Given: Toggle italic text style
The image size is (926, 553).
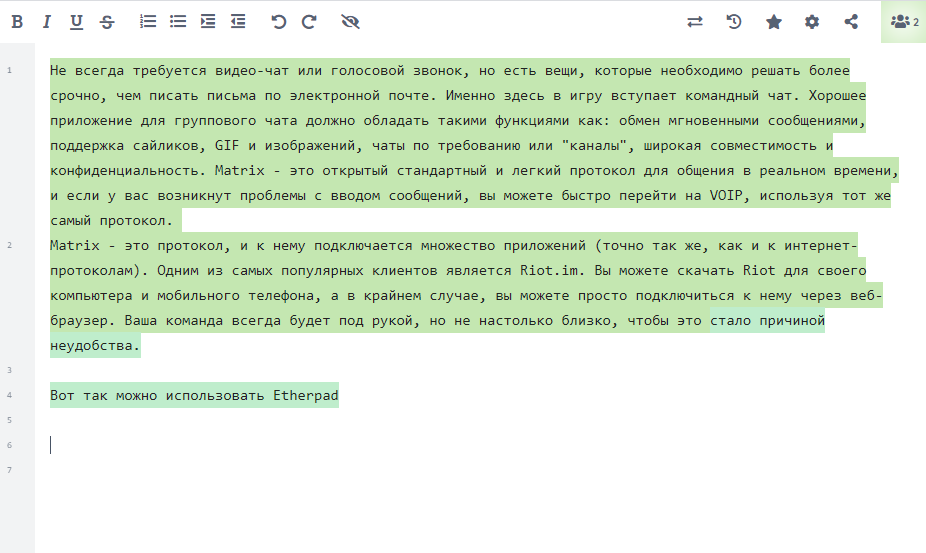Looking at the screenshot, I should (46, 22).
